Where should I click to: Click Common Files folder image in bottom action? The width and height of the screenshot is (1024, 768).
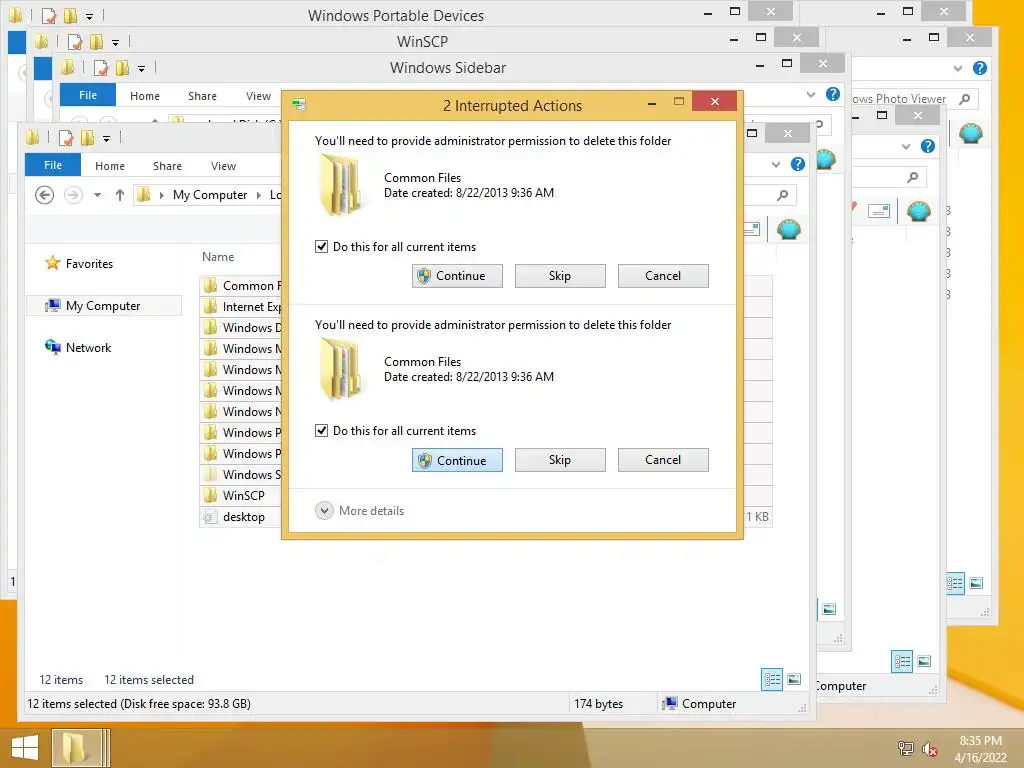pyautogui.click(x=341, y=370)
